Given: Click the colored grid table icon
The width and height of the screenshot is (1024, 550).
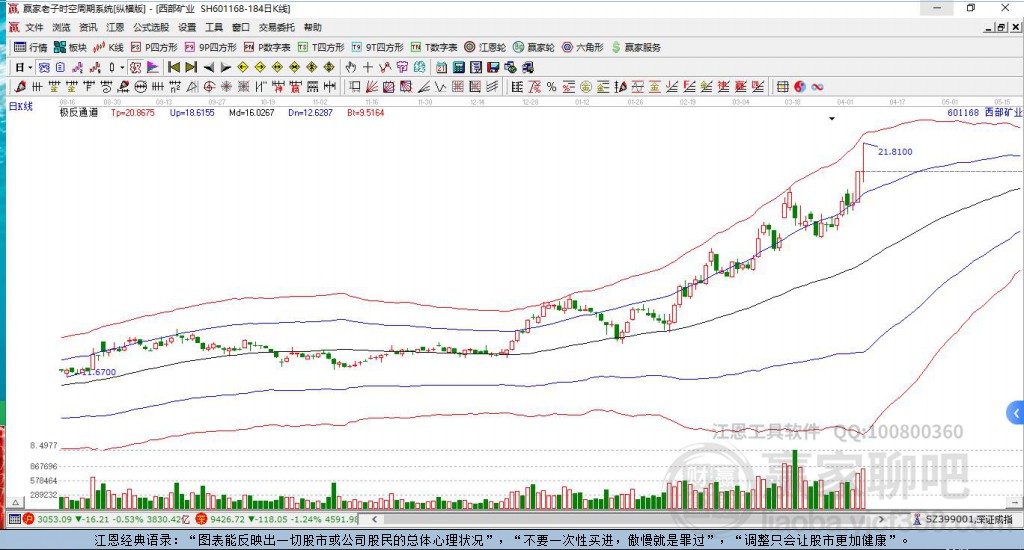Looking at the screenshot, I should coord(782,86).
